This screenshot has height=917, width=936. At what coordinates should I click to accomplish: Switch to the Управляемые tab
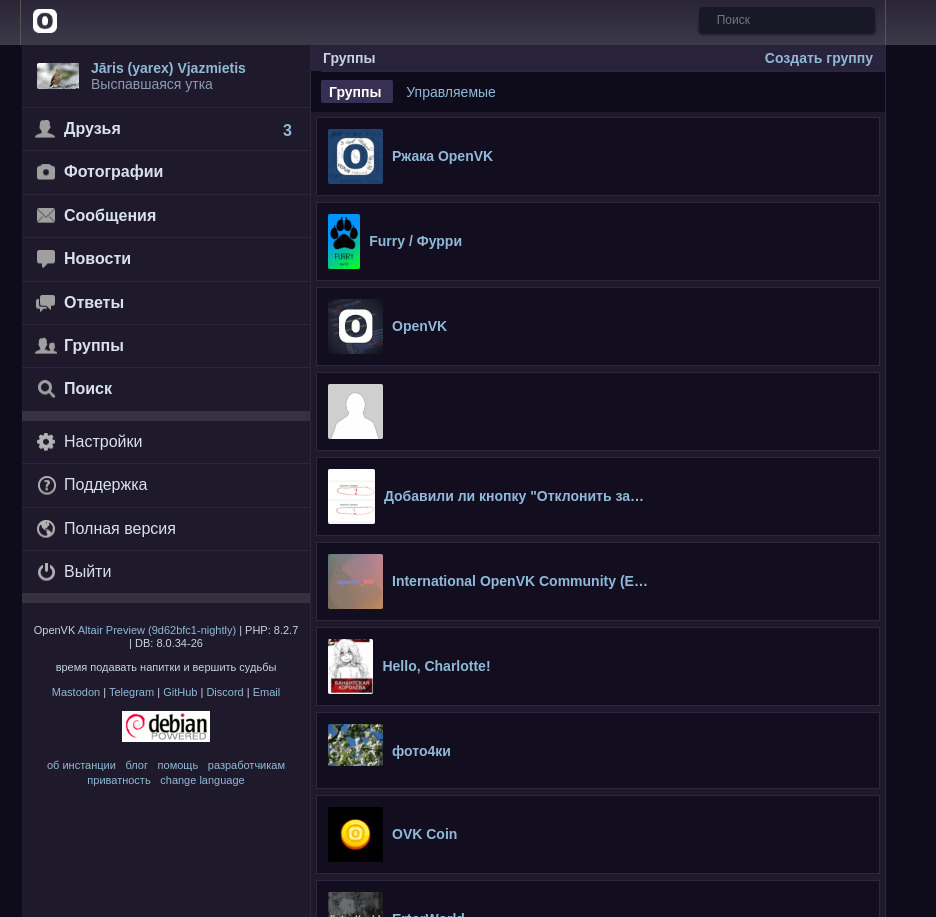[x=450, y=92]
